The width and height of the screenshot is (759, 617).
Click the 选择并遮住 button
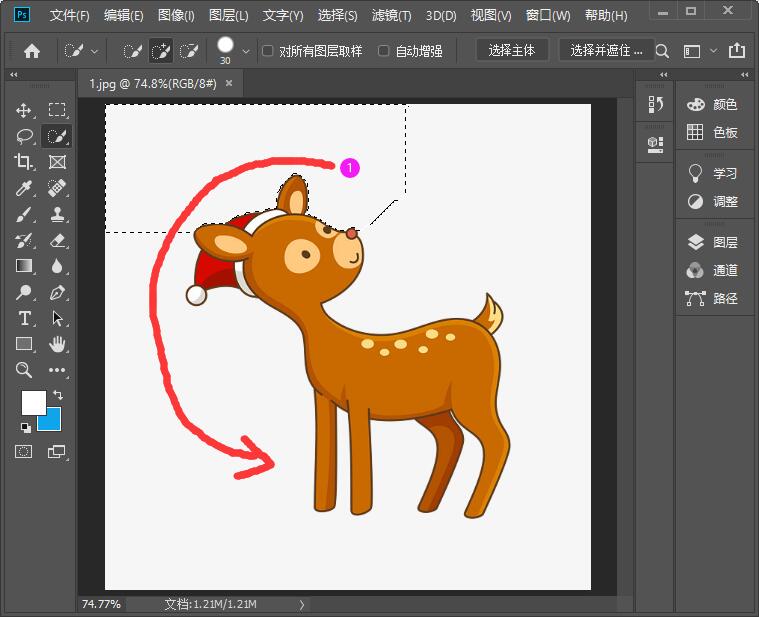point(607,50)
